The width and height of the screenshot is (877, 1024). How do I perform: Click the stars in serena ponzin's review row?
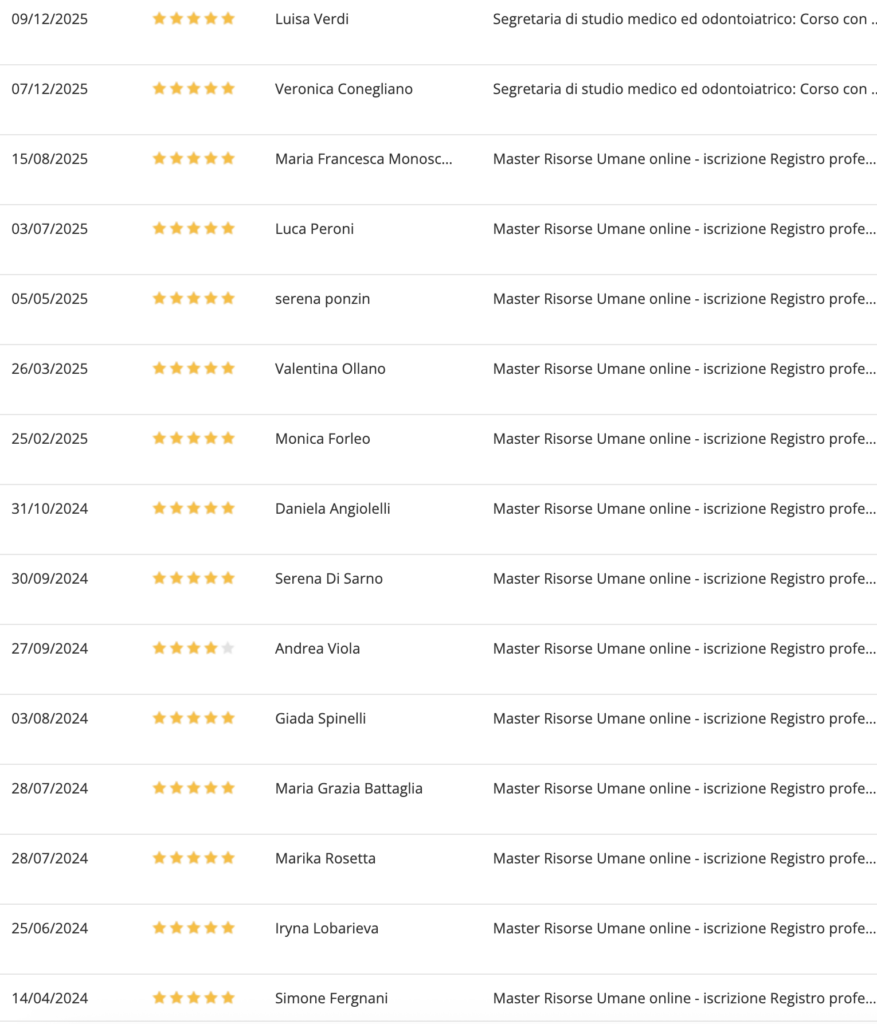click(x=193, y=299)
